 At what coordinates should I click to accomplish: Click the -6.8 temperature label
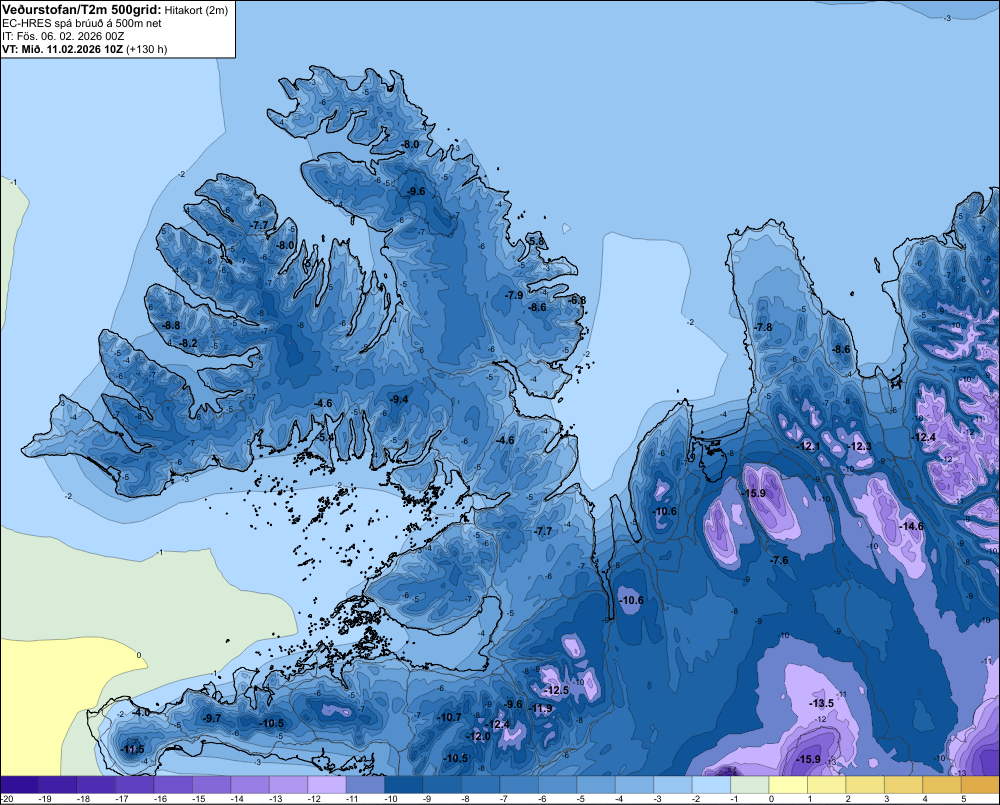(577, 300)
